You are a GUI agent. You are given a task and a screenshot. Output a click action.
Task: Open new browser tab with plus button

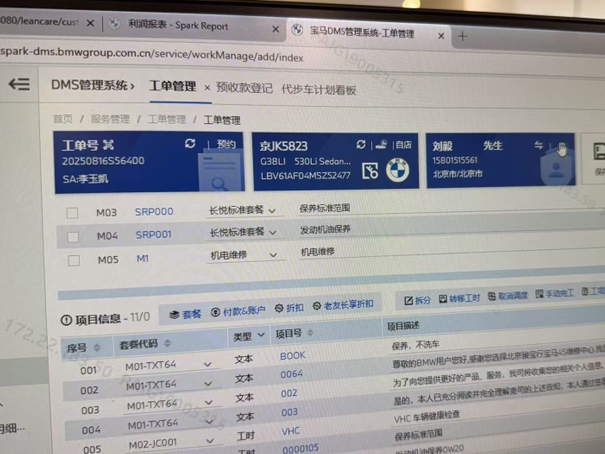[x=462, y=35]
